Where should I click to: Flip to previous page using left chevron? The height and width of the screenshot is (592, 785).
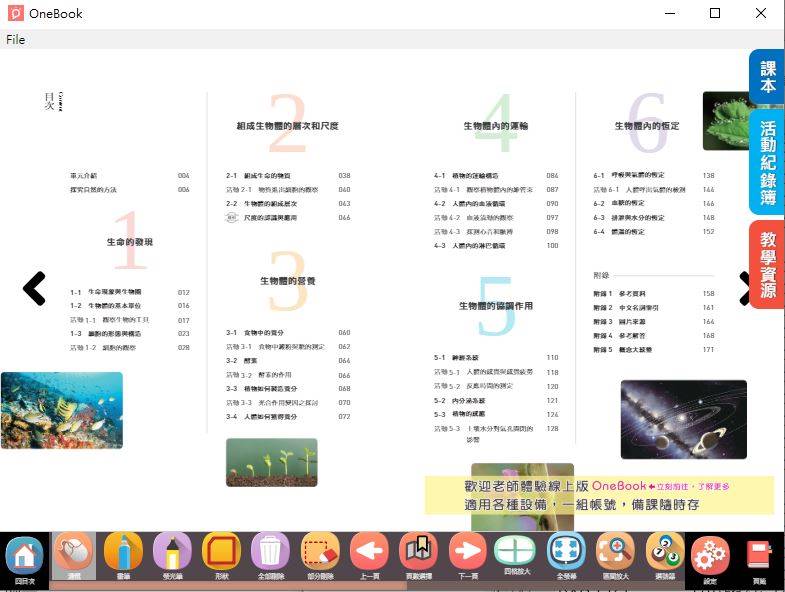point(34,288)
